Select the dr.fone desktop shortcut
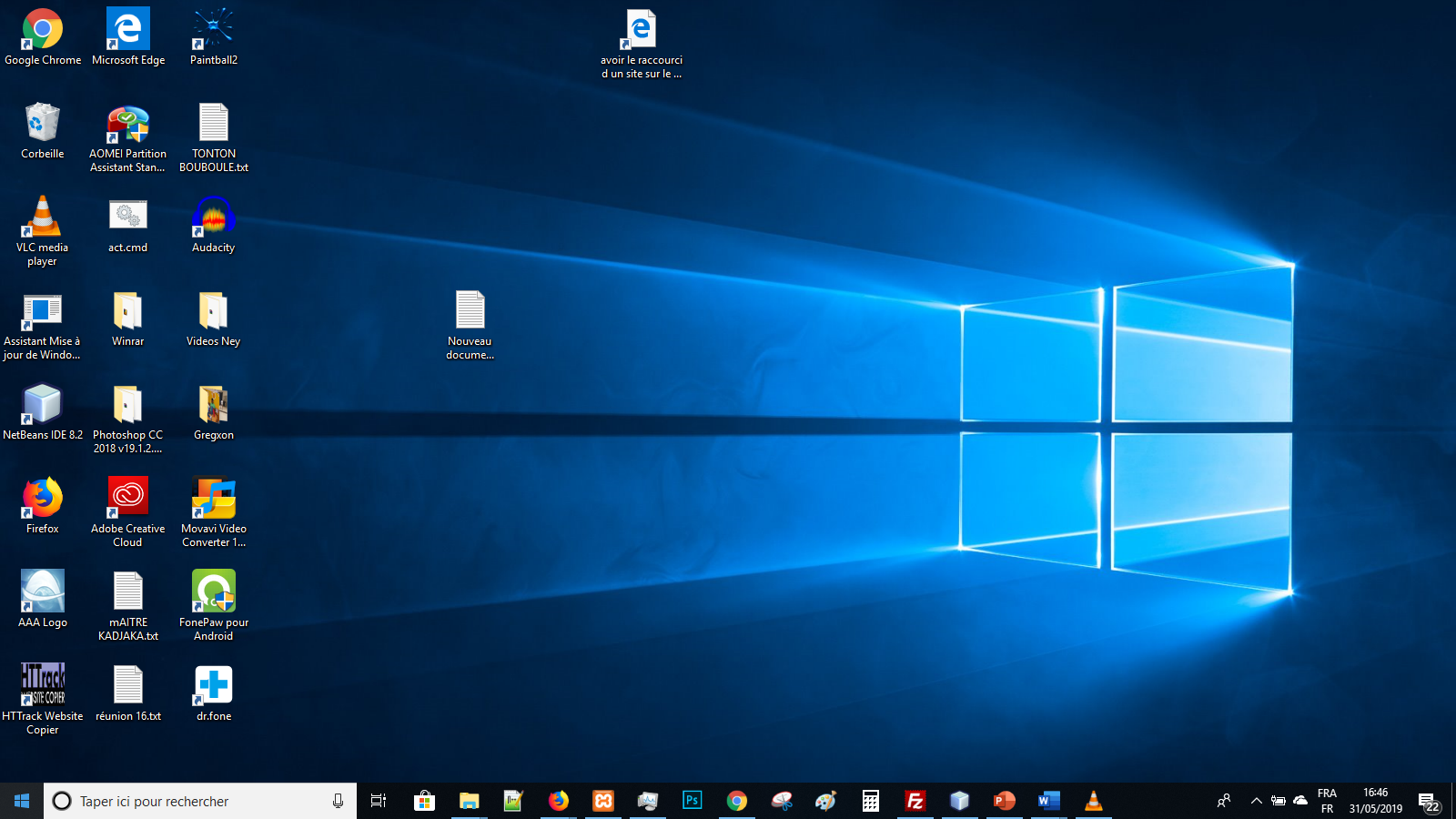The height and width of the screenshot is (819, 1456). pos(214,693)
